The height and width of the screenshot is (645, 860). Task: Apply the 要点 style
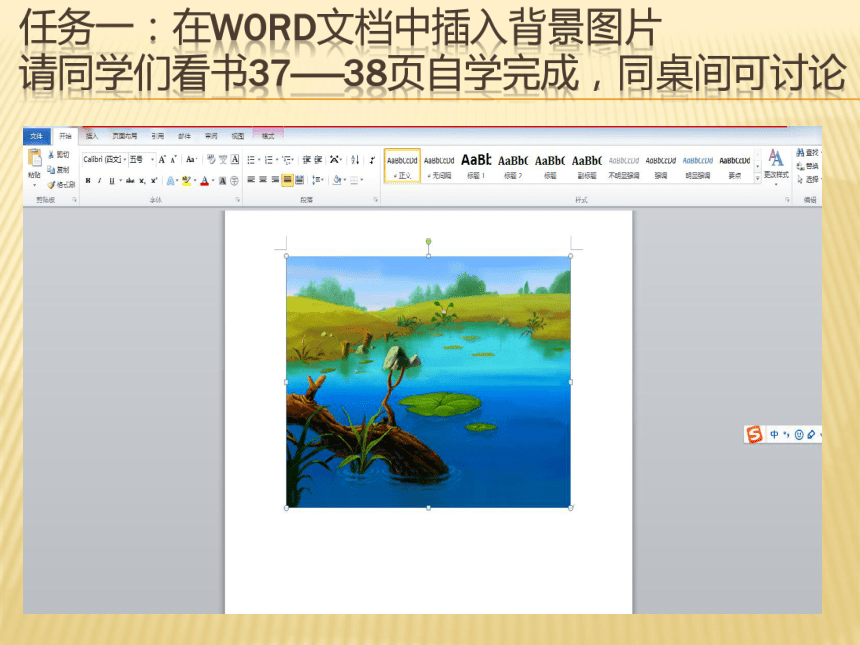[x=735, y=166]
